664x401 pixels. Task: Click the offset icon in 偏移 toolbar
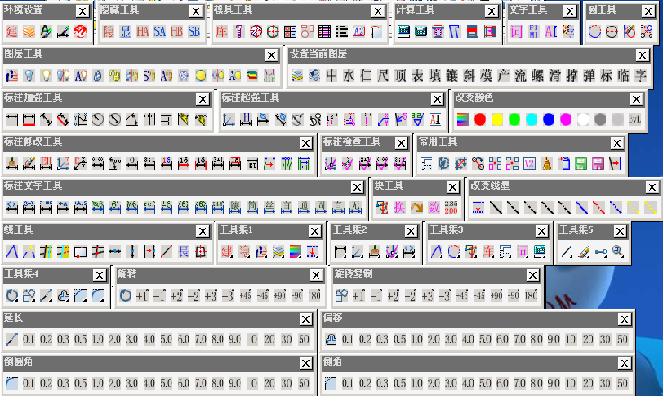(x=330, y=340)
